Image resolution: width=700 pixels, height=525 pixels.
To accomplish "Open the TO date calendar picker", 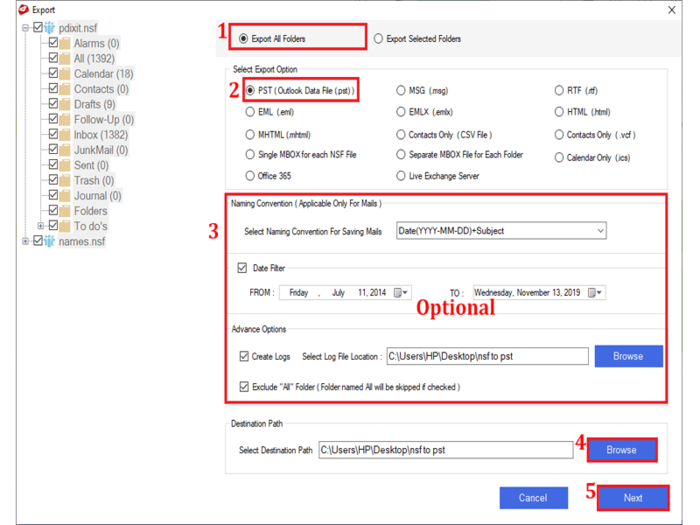I will (x=595, y=292).
